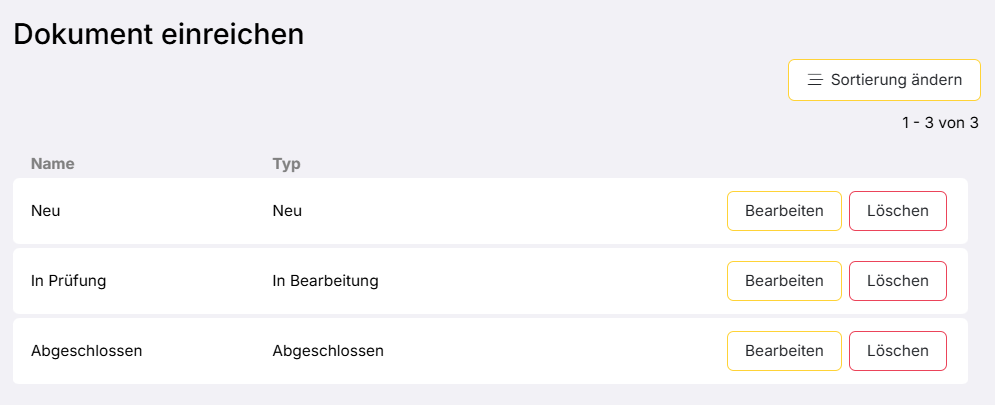Open Bearbeiten for In Prüfung row

[784, 281]
